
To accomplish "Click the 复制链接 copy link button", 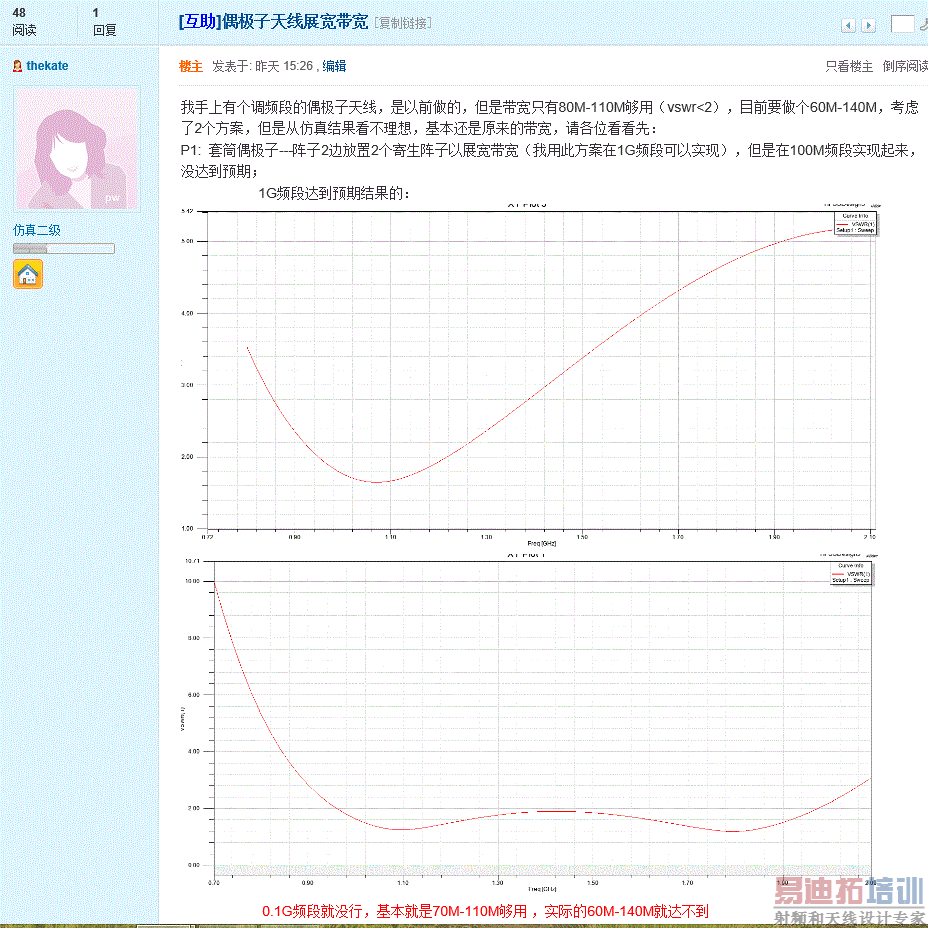I will coord(402,23).
